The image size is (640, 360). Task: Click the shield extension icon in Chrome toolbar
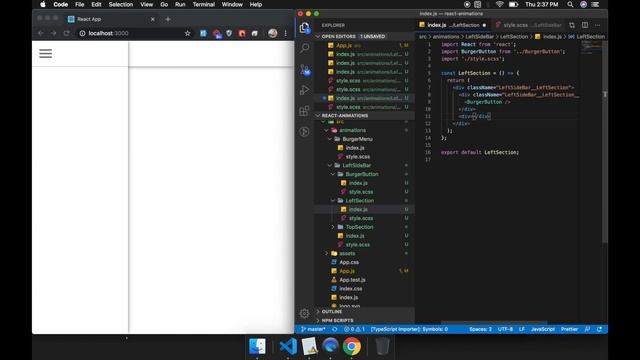click(229, 33)
